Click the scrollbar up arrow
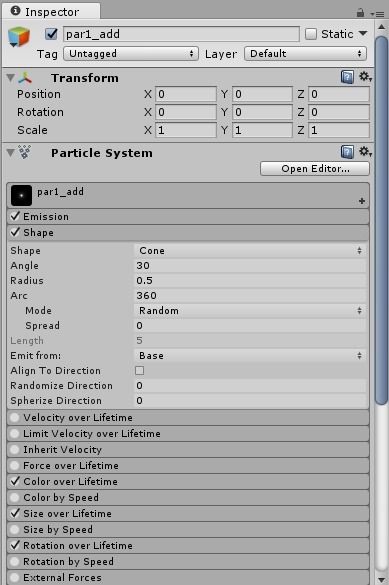The image size is (389, 585). (381, 27)
